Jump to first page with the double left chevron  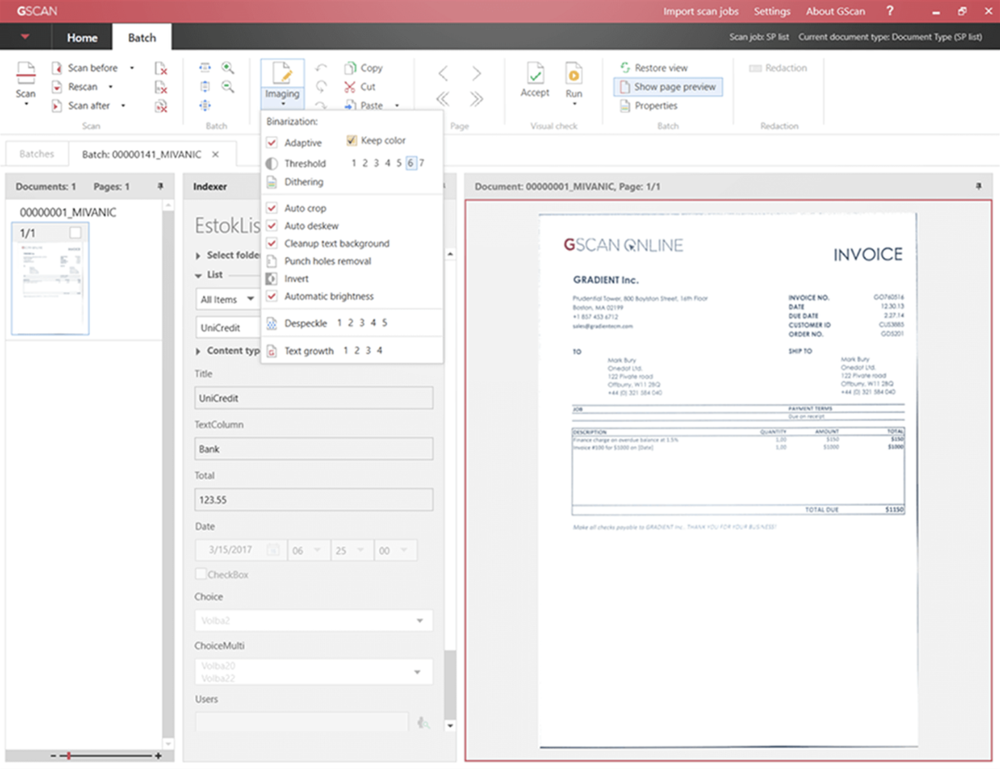(443, 99)
